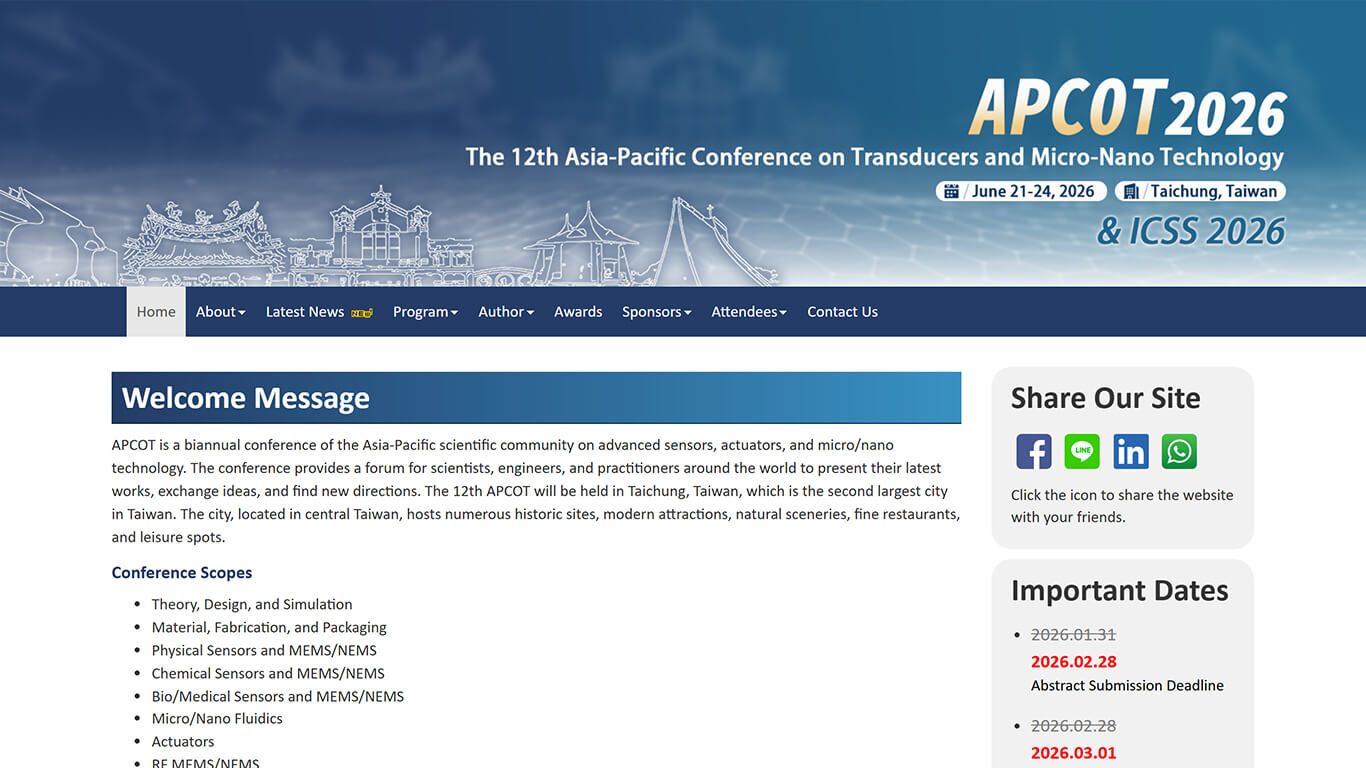Click the calendar icon beside June 21-24
Screen dimensions: 1366x768
(951, 191)
